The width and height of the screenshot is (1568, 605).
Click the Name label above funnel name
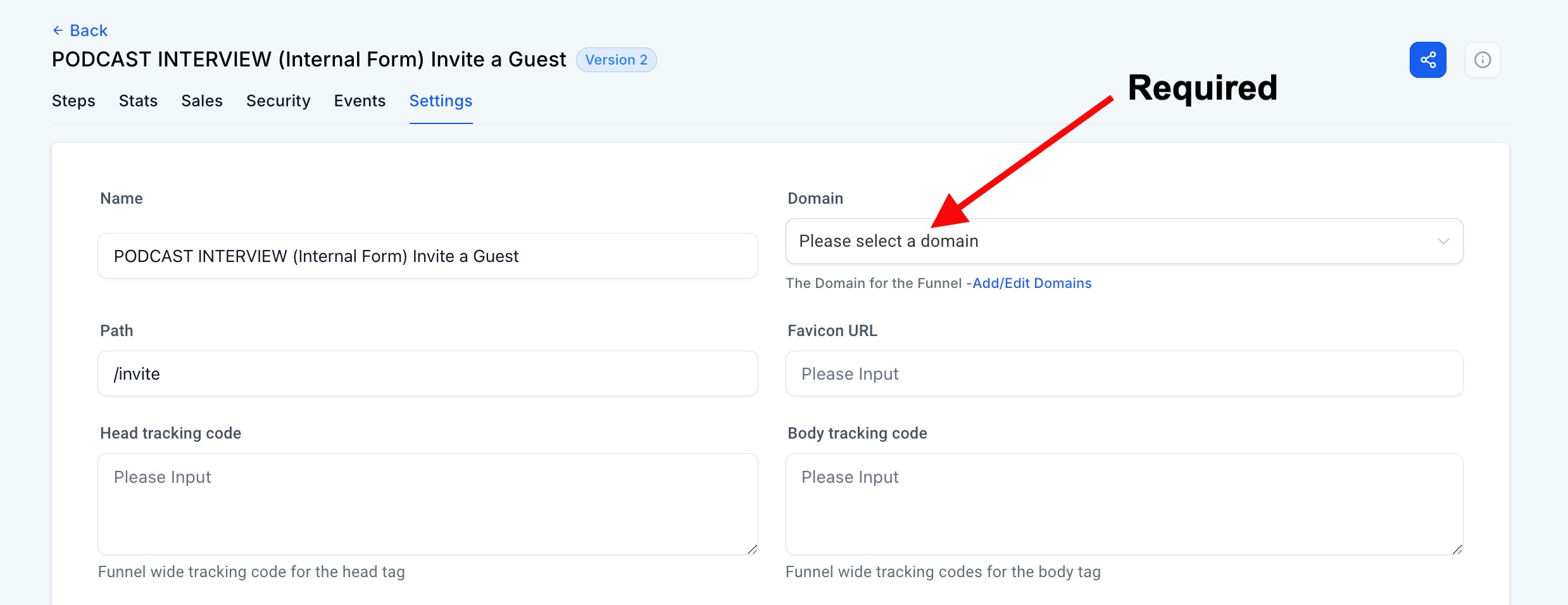coord(122,198)
